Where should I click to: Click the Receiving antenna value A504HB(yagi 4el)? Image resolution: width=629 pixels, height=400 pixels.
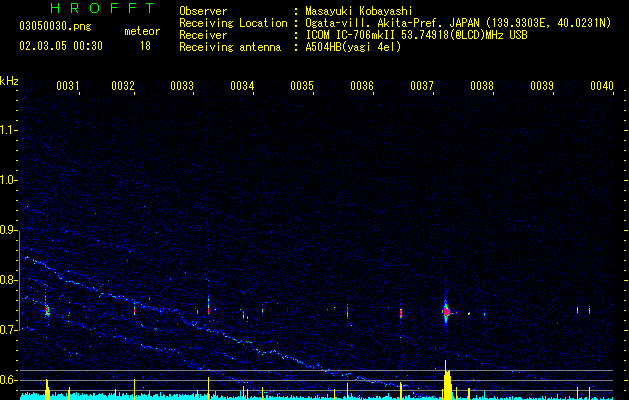click(x=353, y=47)
